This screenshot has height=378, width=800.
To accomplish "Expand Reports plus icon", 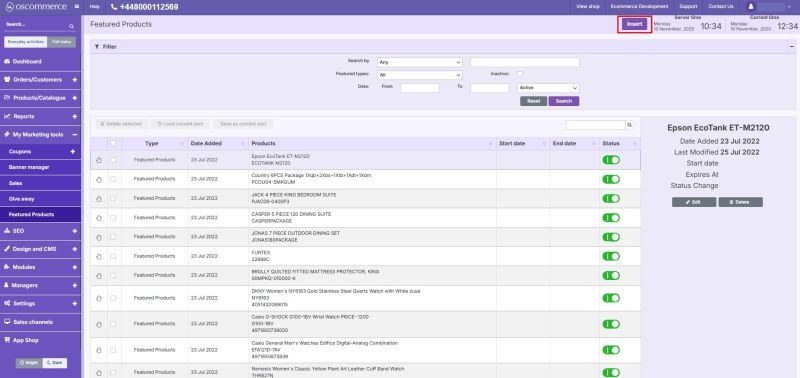I will coord(74,116).
